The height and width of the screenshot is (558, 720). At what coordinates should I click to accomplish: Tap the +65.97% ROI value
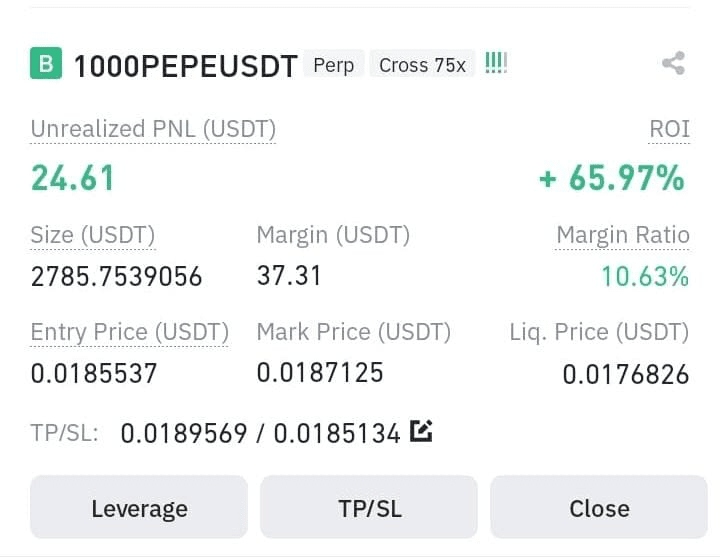click(612, 178)
